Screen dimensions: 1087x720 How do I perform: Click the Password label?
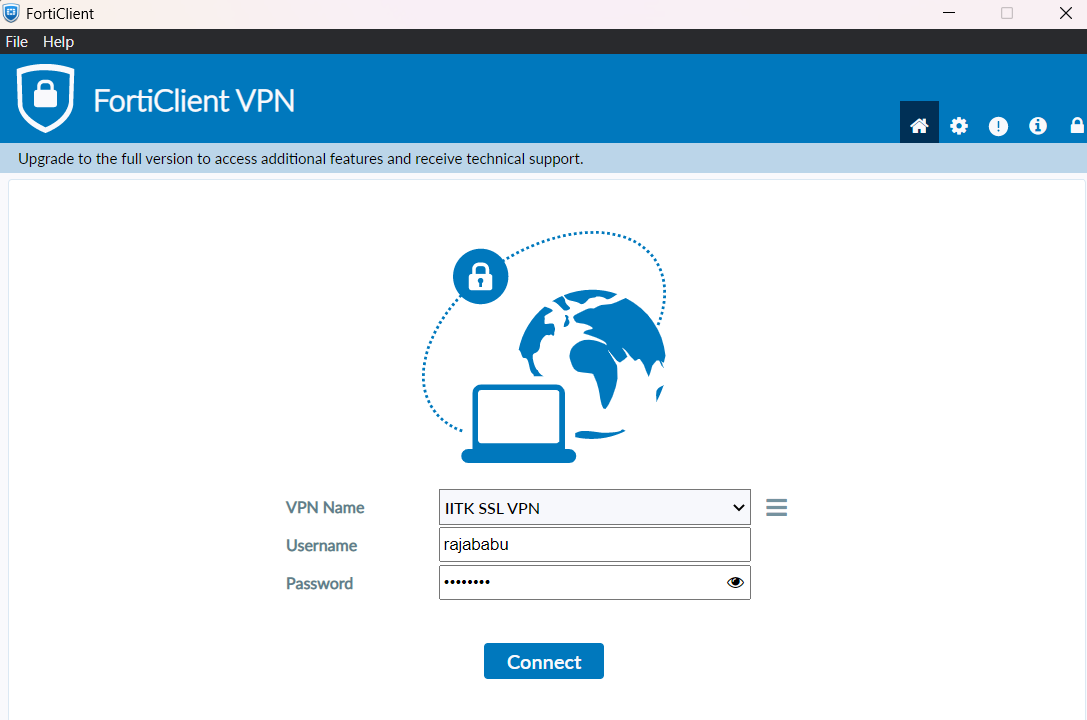[x=320, y=583]
